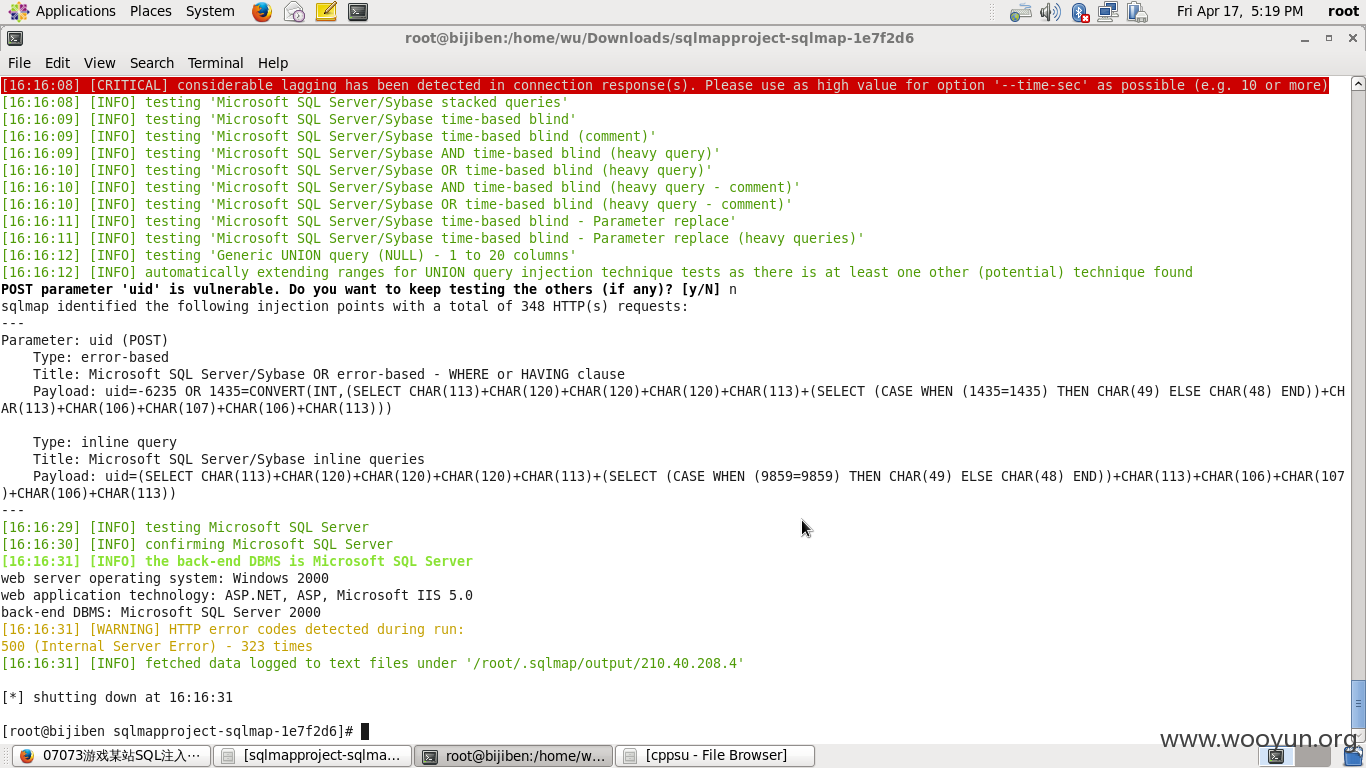Click the terminal vertical scrollbar thumb
1366x768 pixels.
pos(1357,703)
